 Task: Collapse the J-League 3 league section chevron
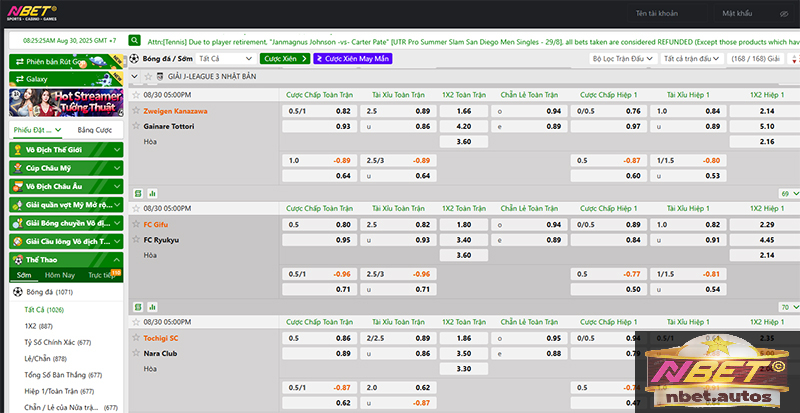pos(136,76)
